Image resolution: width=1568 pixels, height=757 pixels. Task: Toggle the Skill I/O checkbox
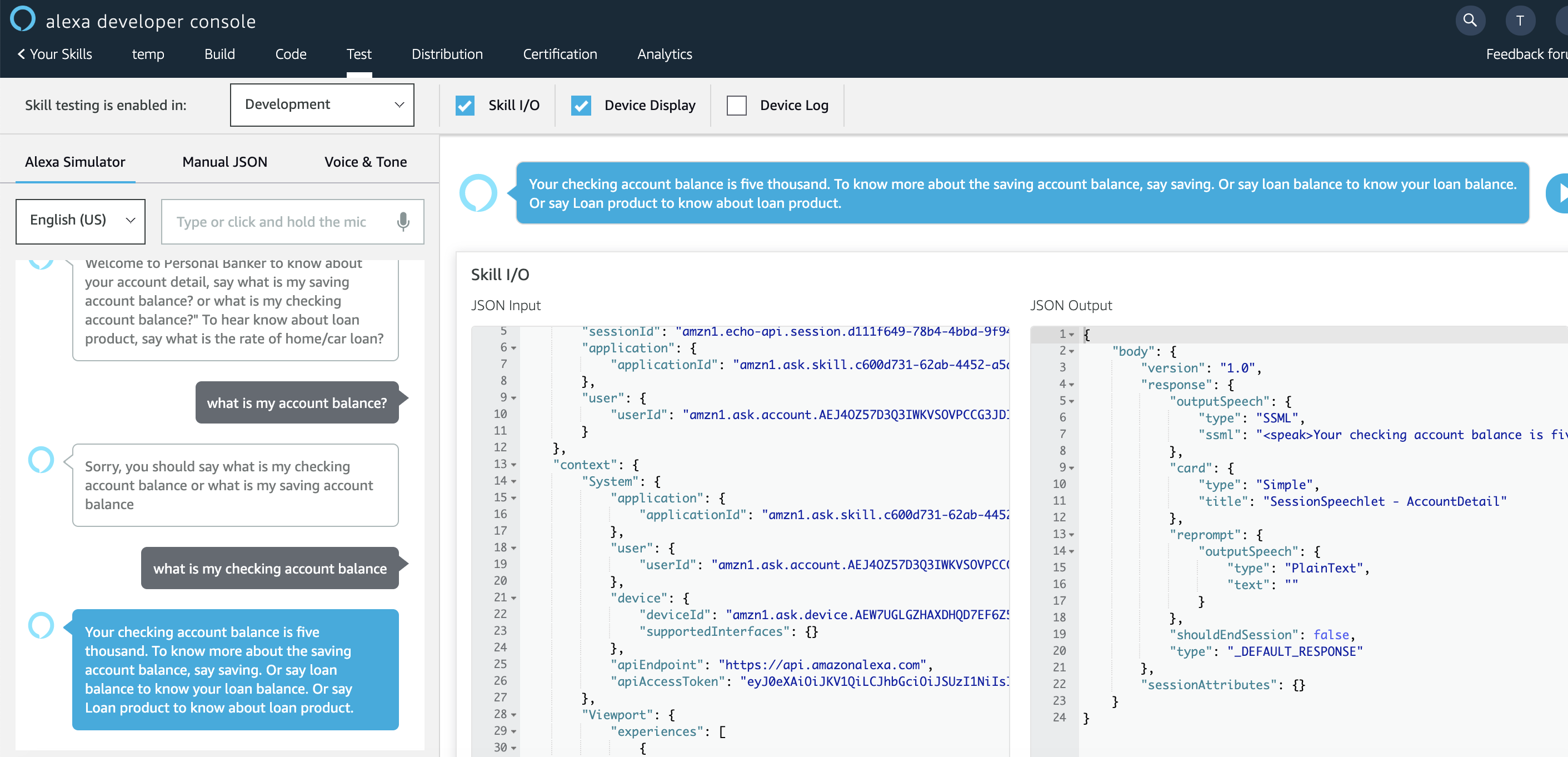click(x=465, y=106)
